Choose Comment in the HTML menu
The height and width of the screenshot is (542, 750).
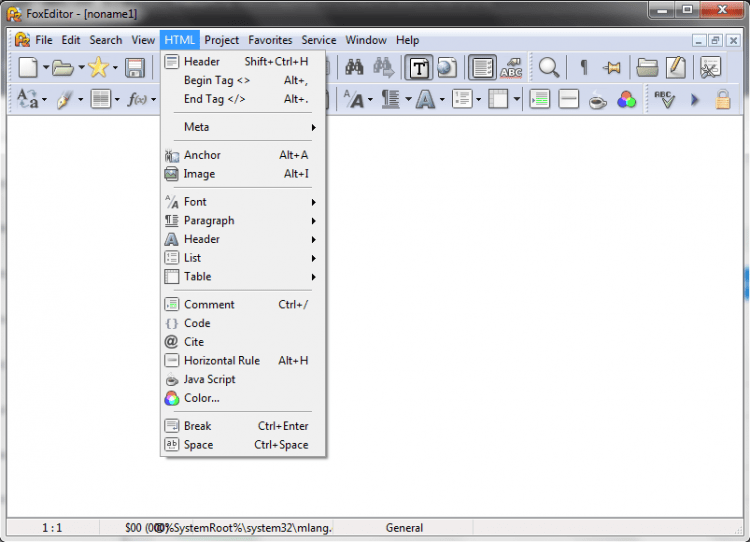(x=243, y=304)
